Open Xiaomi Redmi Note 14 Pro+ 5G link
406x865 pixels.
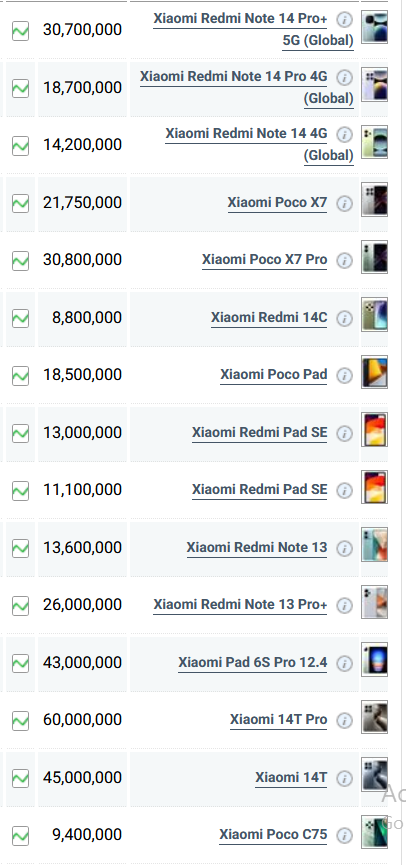coord(253,29)
